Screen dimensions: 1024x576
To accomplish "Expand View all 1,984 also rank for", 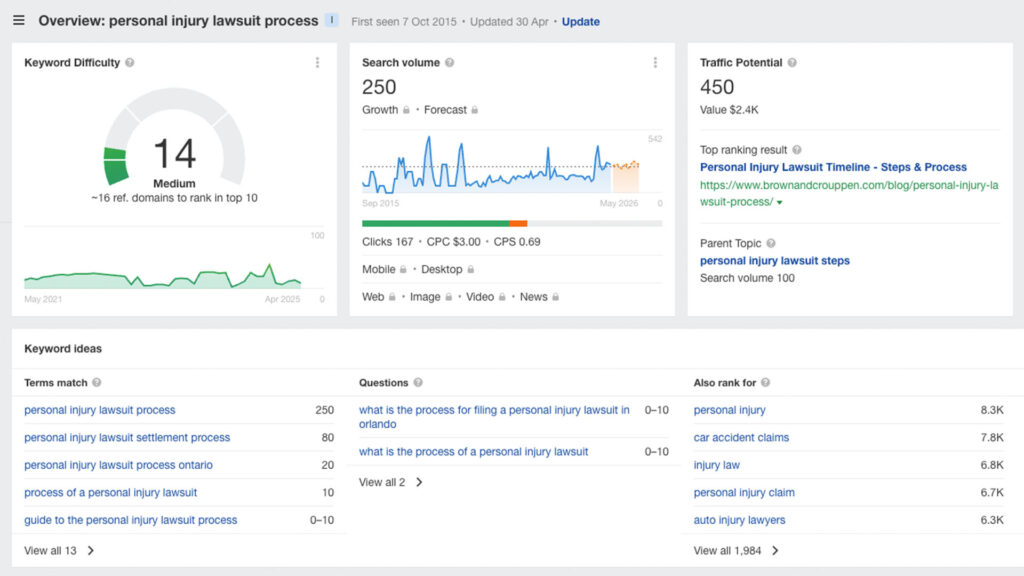I will click(x=736, y=551).
